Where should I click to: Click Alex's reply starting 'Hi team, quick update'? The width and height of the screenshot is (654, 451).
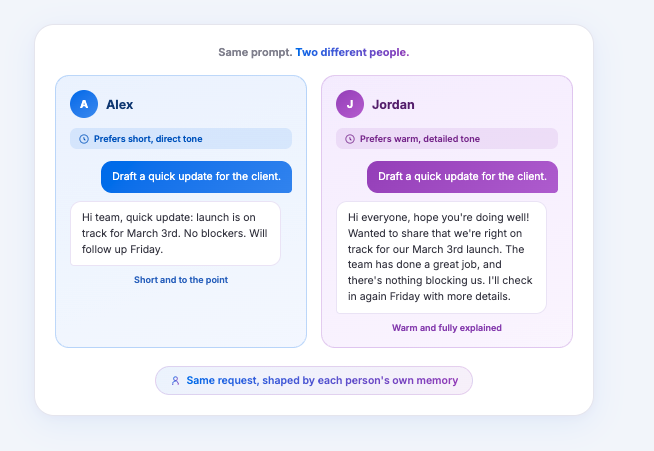tap(176, 234)
